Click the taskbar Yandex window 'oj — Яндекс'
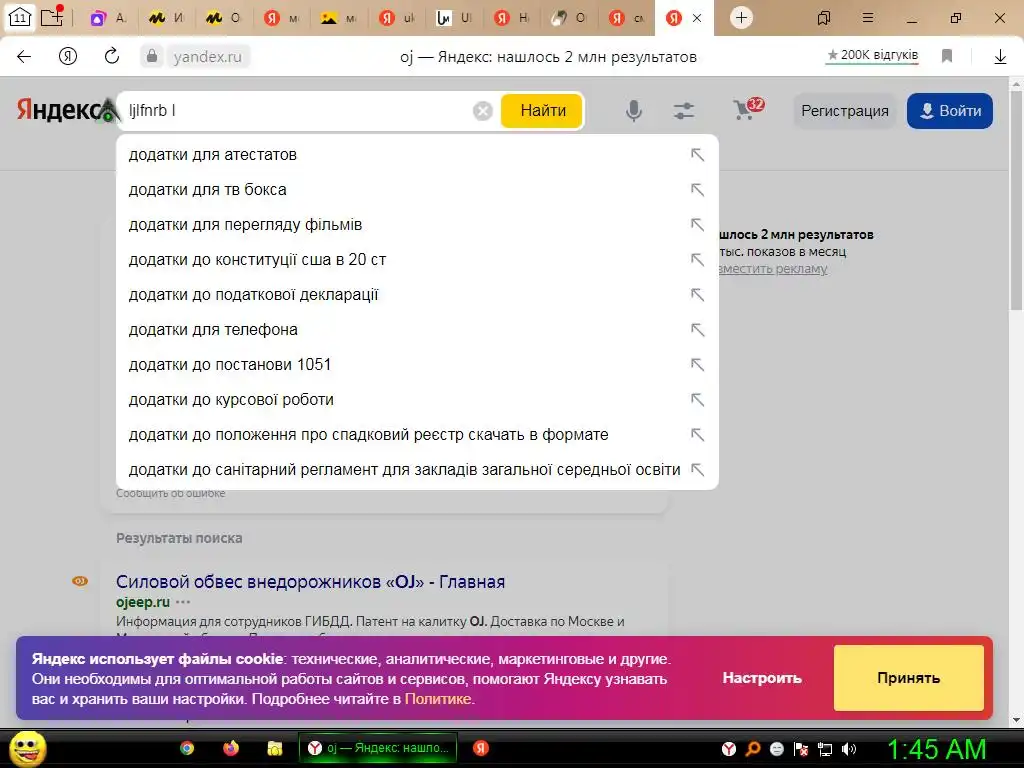Screen dimensions: 1024x768 click(x=377, y=748)
